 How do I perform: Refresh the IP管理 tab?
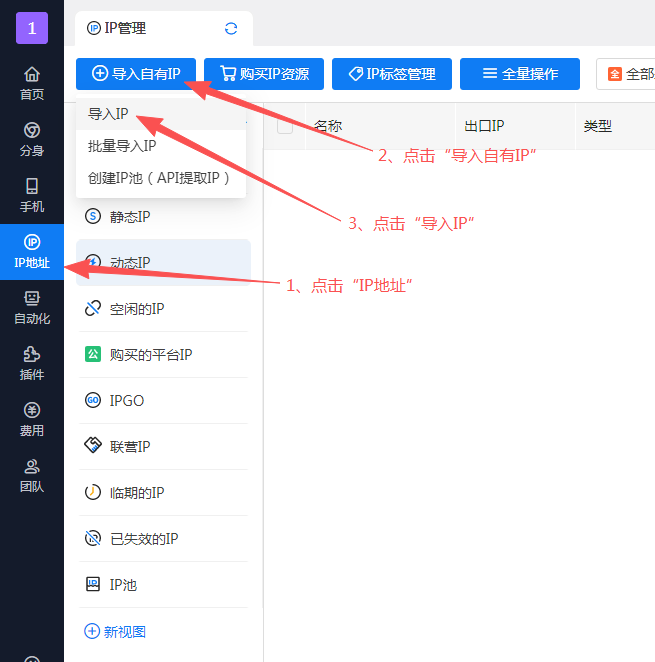click(231, 28)
